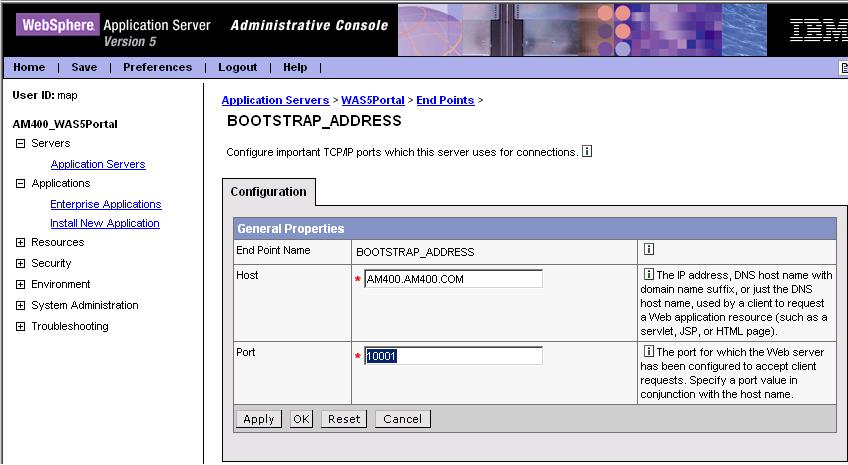This screenshot has height=465, width=848.
Task: Expand the Troubleshooting tree node
Action: click(x=21, y=327)
